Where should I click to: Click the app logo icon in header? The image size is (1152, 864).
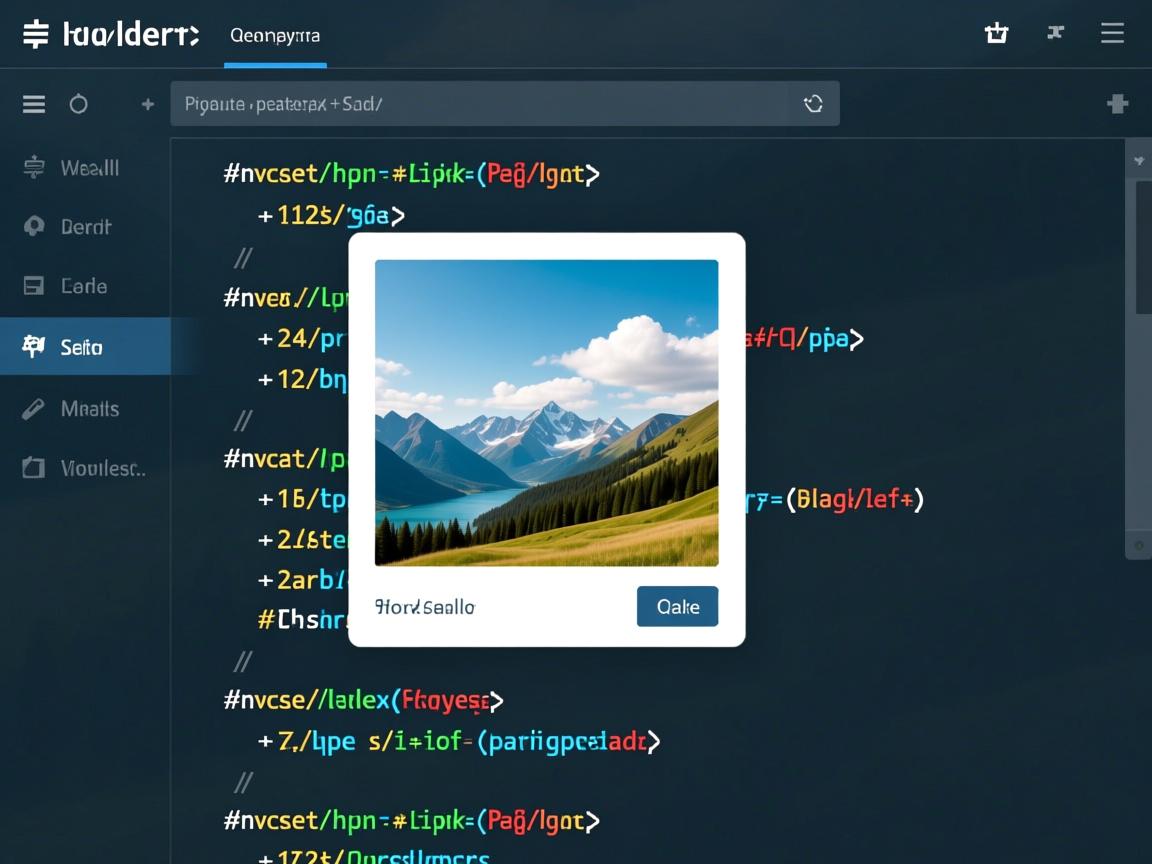[36, 34]
